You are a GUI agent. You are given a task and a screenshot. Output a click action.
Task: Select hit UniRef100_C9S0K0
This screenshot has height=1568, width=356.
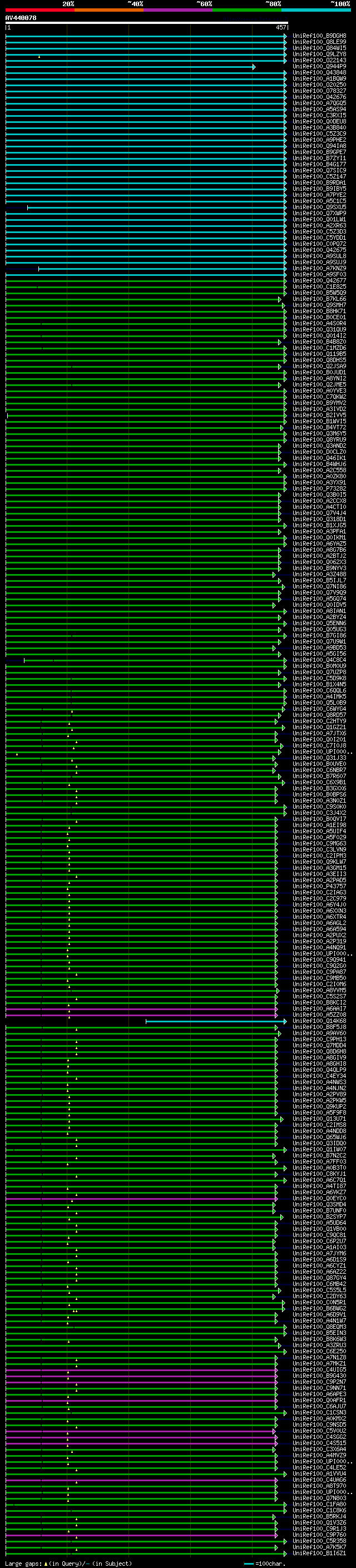pos(319,807)
